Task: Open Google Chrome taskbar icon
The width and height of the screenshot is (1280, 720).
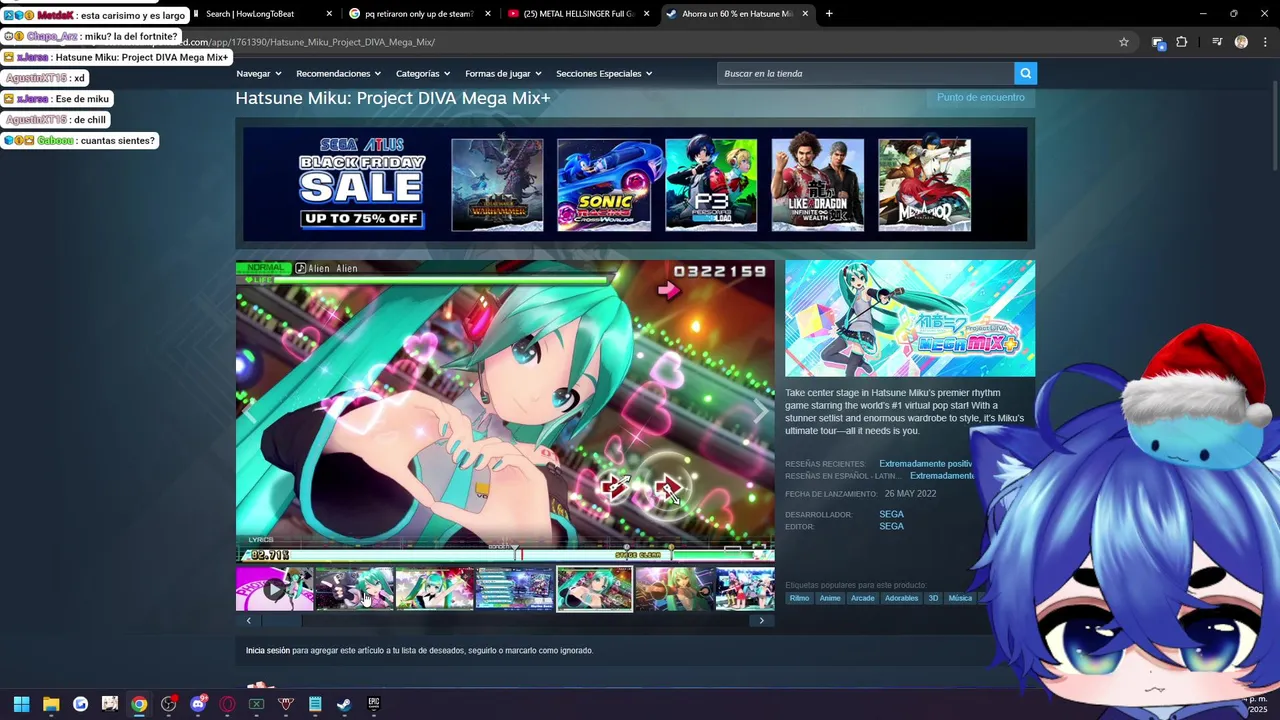Action: click(x=139, y=704)
